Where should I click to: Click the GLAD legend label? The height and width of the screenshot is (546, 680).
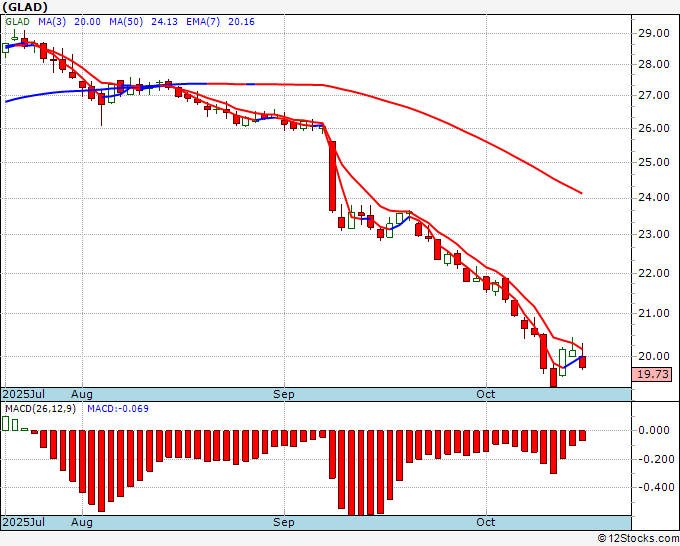coord(17,22)
